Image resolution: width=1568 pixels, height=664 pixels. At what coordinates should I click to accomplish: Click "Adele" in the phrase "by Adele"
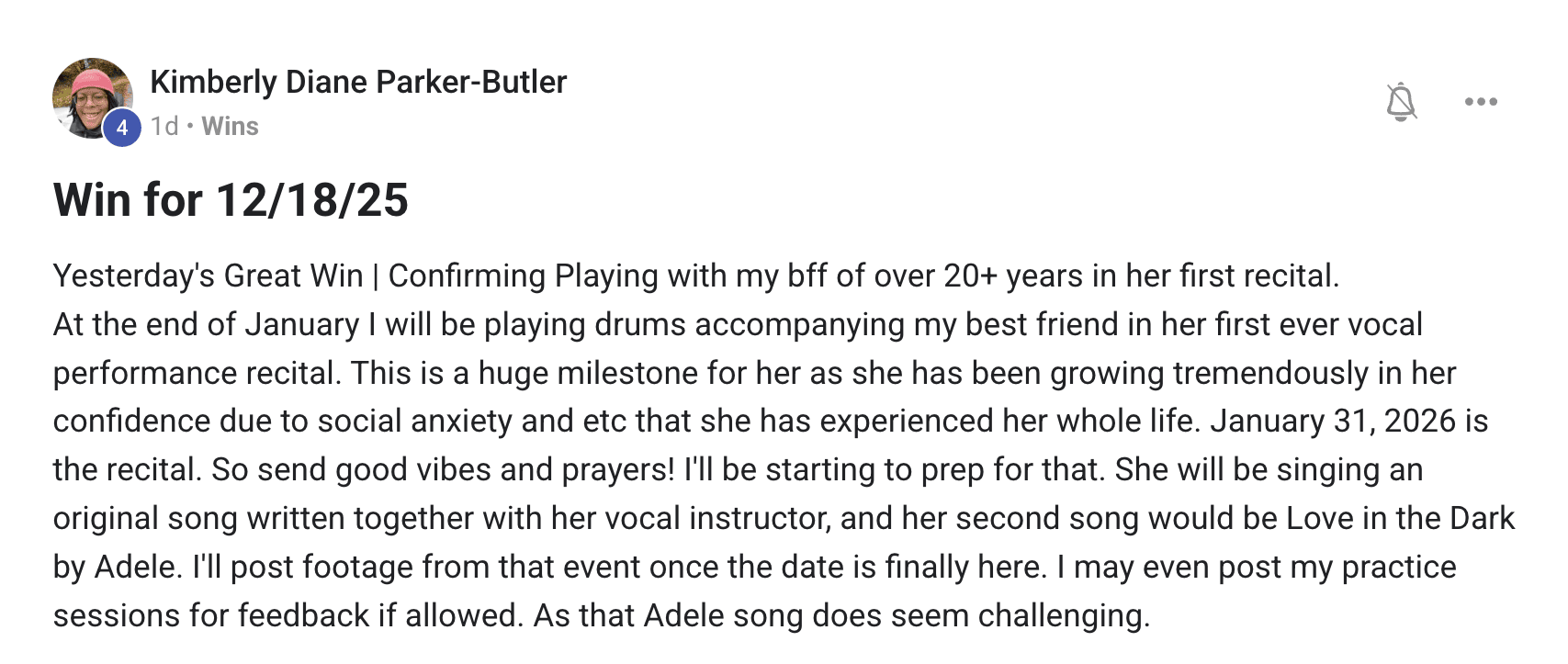click(x=137, y=567)
